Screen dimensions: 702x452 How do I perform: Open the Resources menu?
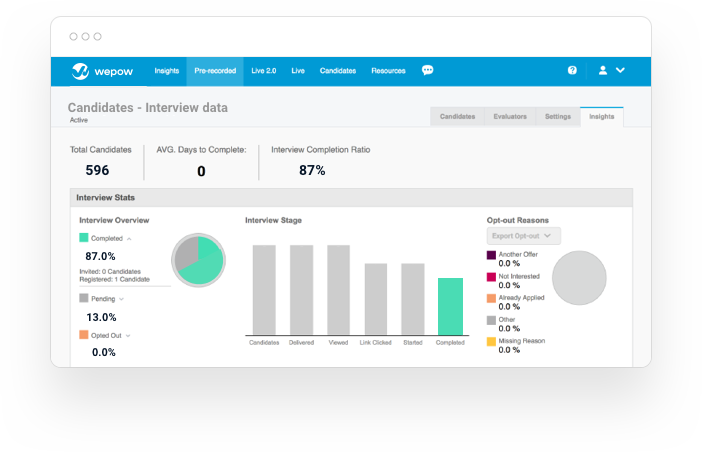(388, 71)
